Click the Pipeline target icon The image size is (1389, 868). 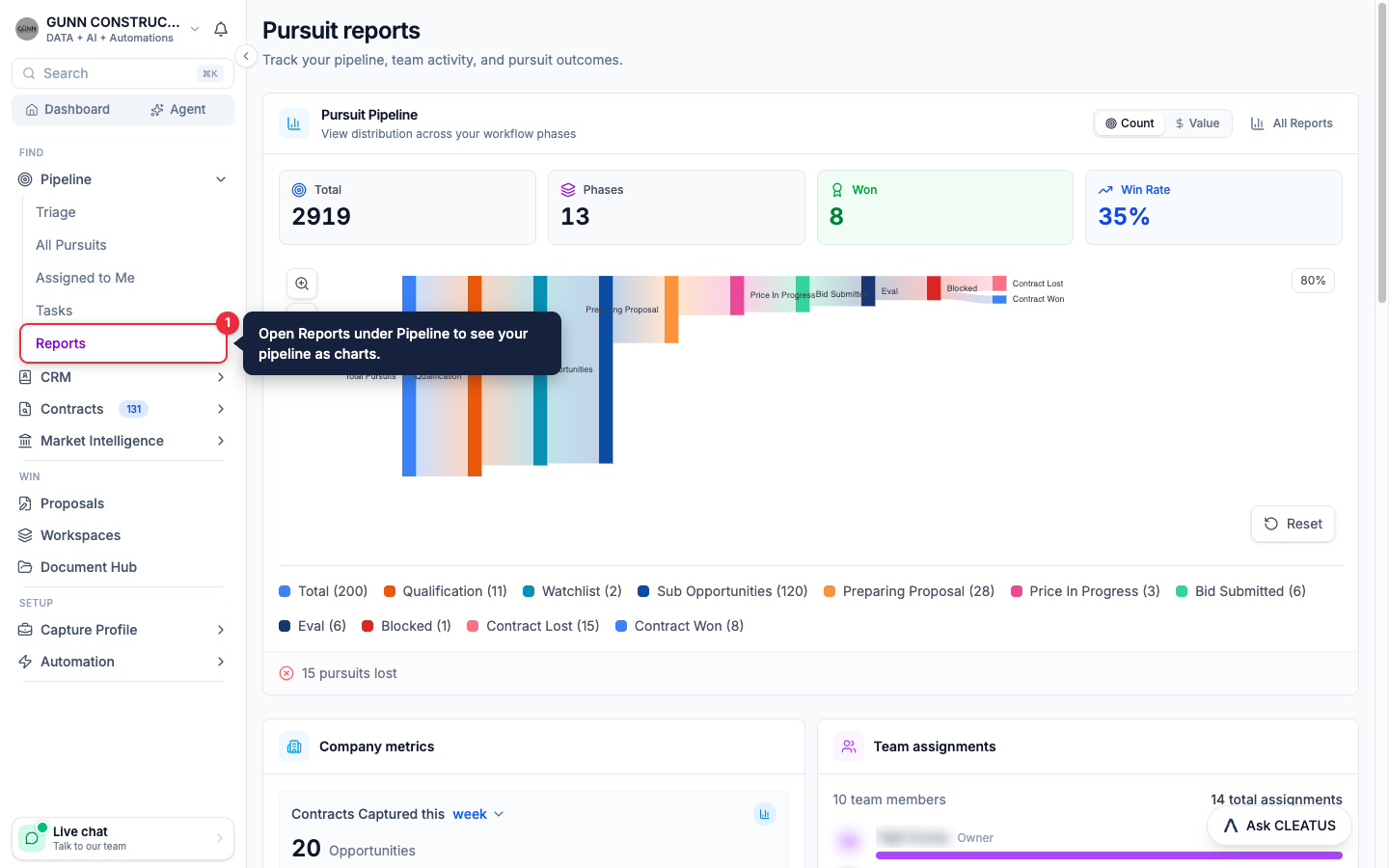pyautogui.click(x=26, y=179)
